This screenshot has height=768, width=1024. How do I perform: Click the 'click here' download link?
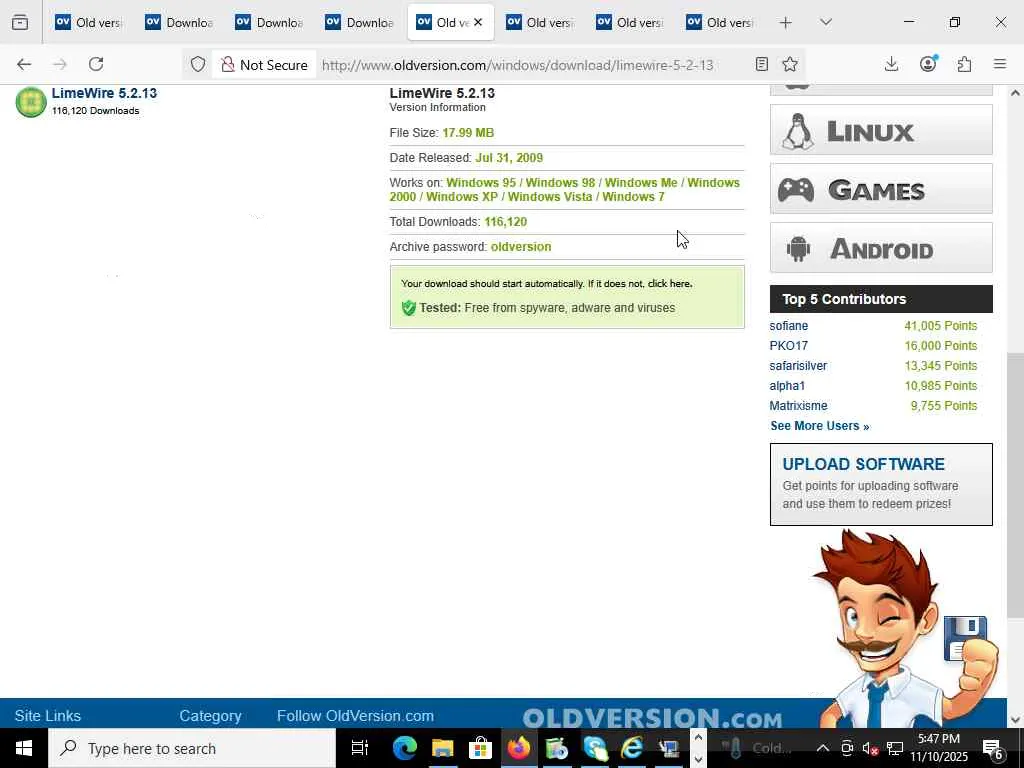(669, 283)
